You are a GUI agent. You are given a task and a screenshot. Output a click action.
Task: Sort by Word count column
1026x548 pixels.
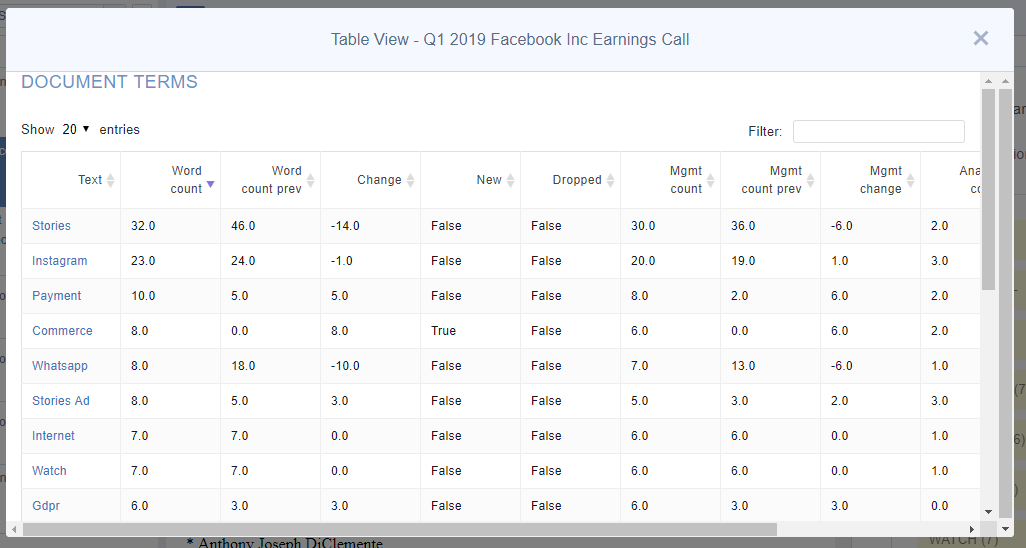pyautogui.click(x=171, y=180)
